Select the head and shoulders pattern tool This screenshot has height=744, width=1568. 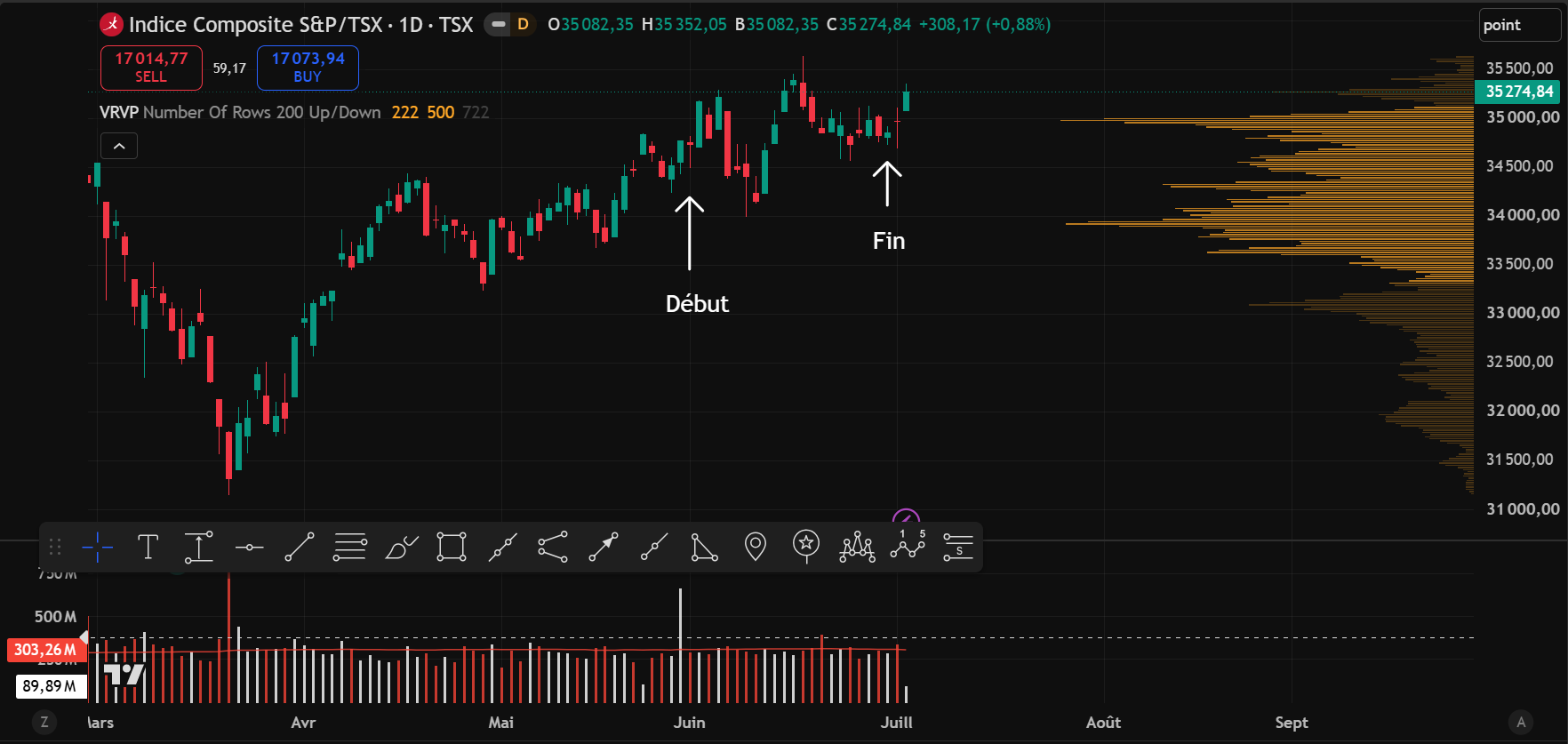857,547
